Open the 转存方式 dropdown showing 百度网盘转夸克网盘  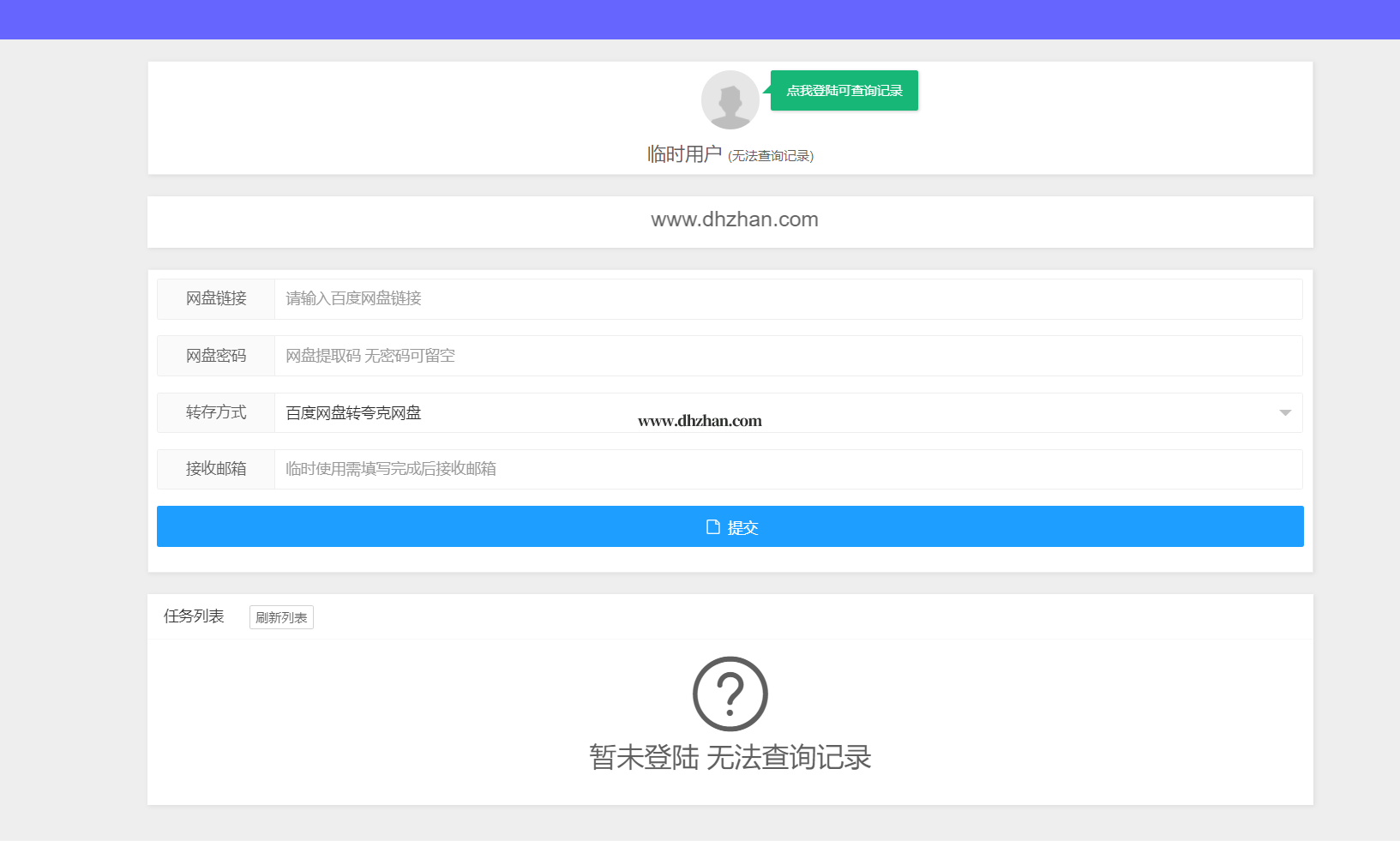772,413
